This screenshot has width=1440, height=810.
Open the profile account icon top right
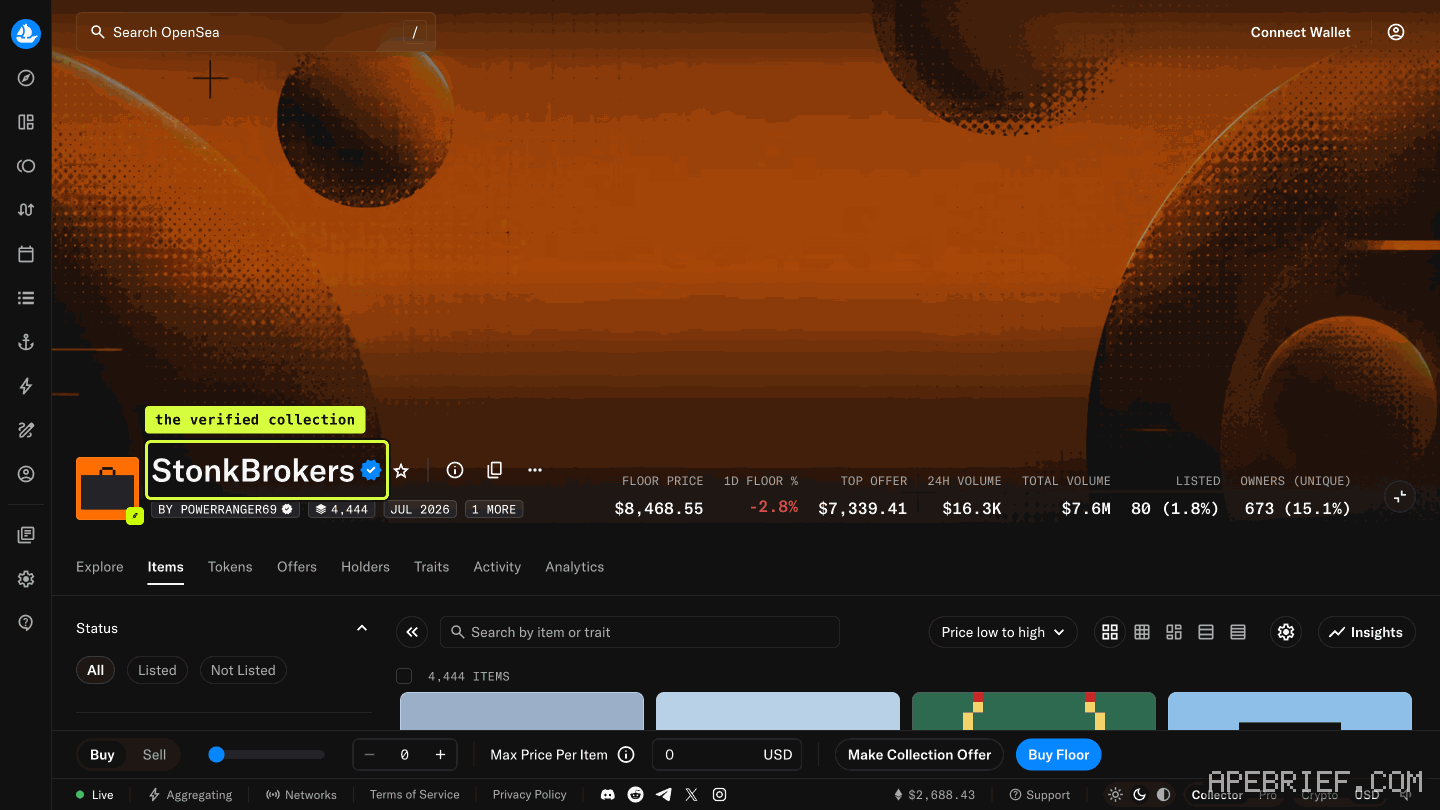[1396, 32]
